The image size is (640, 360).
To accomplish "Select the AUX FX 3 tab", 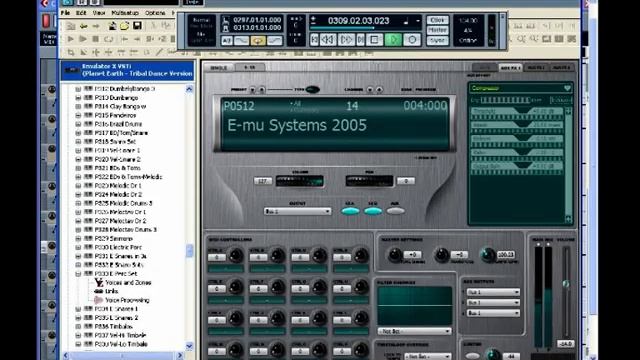I will tap(561, 67).
